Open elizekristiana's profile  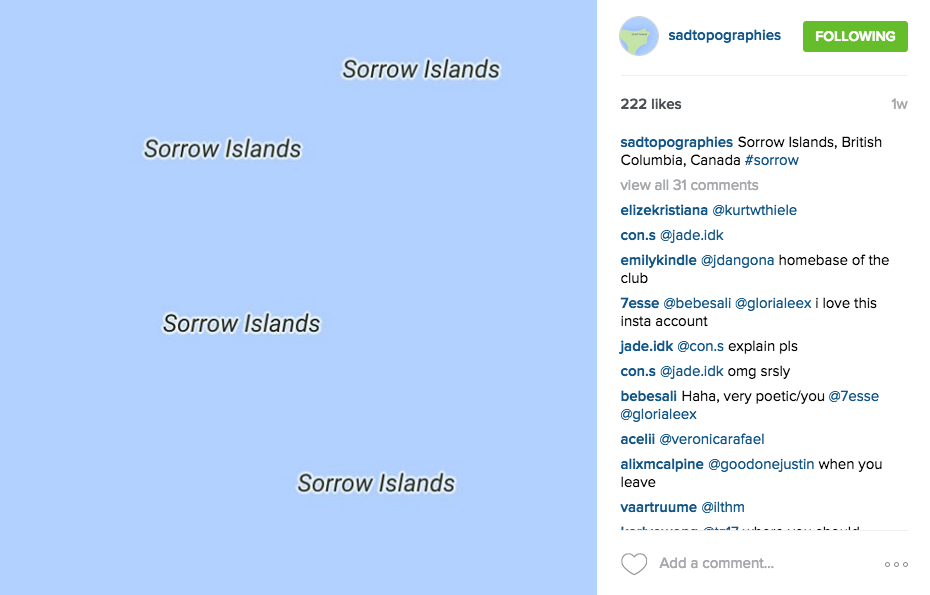click(x=664, y=210)
